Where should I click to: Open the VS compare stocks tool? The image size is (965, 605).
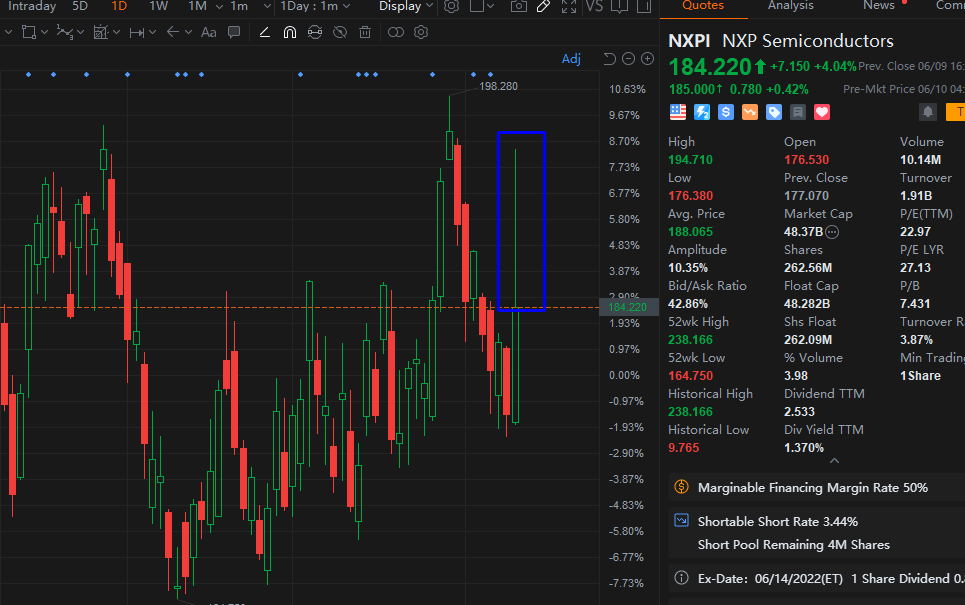594,6
